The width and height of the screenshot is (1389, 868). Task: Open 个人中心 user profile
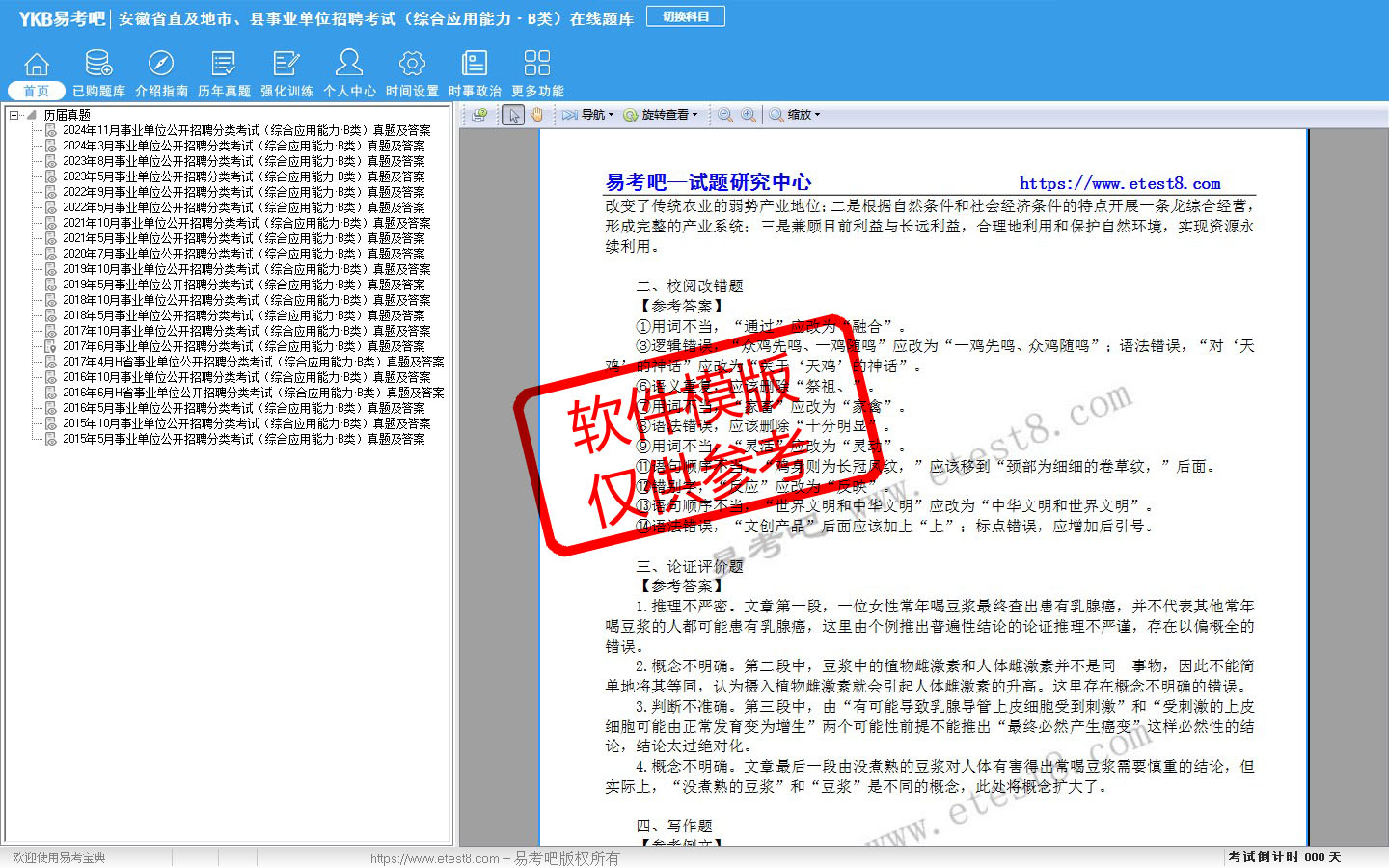[x=349, y=72]
